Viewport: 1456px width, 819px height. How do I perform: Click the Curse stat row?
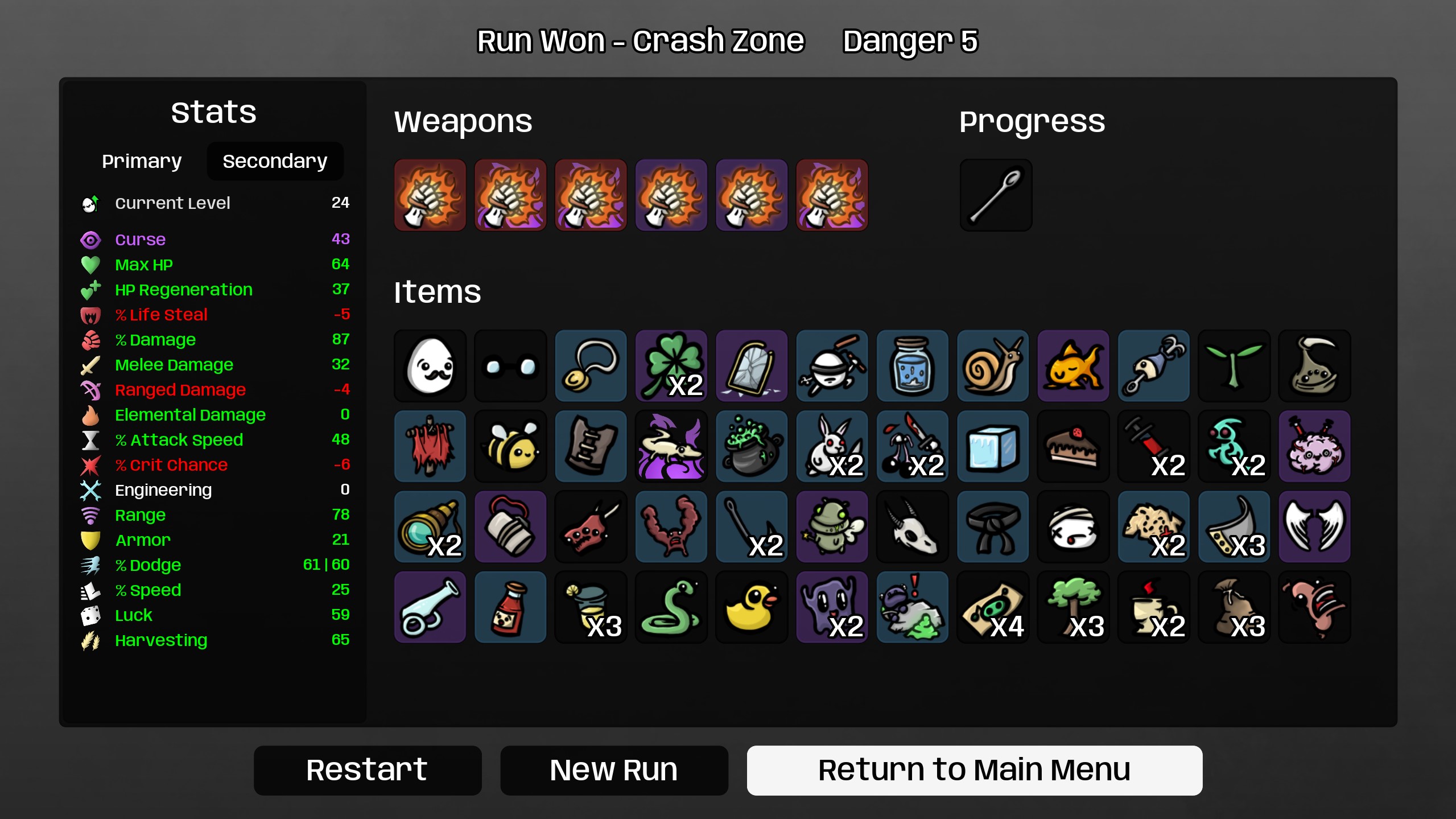tap(215, 240)
